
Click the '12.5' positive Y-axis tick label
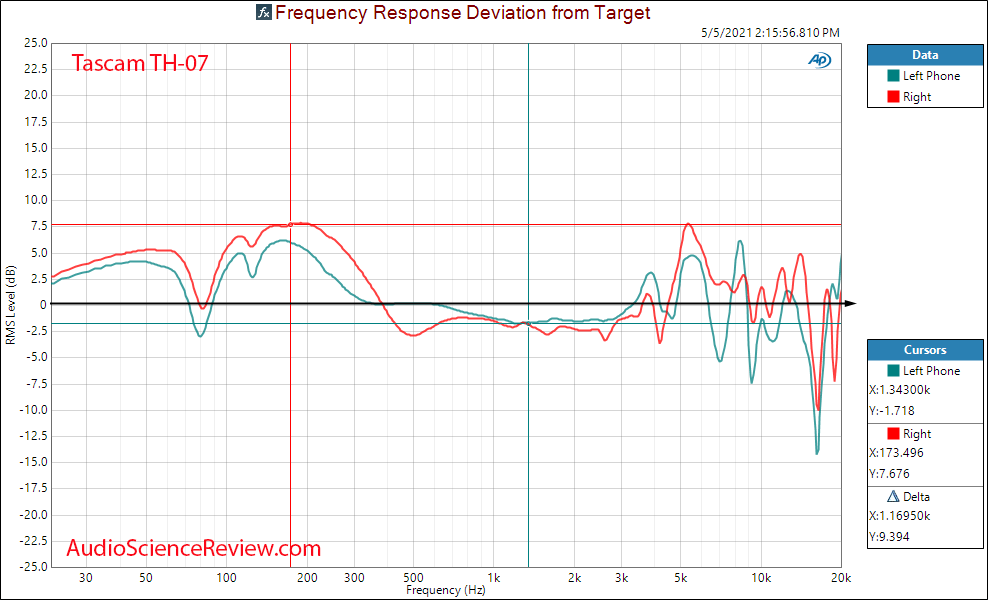pos(36,174)
